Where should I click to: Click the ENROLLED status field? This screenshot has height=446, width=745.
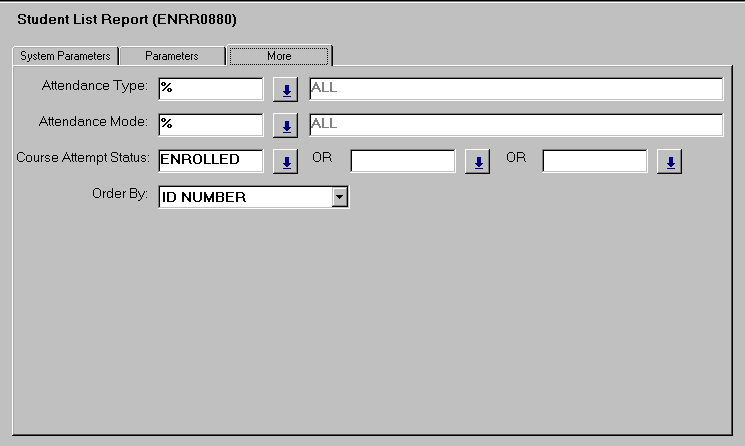point(210,160)
